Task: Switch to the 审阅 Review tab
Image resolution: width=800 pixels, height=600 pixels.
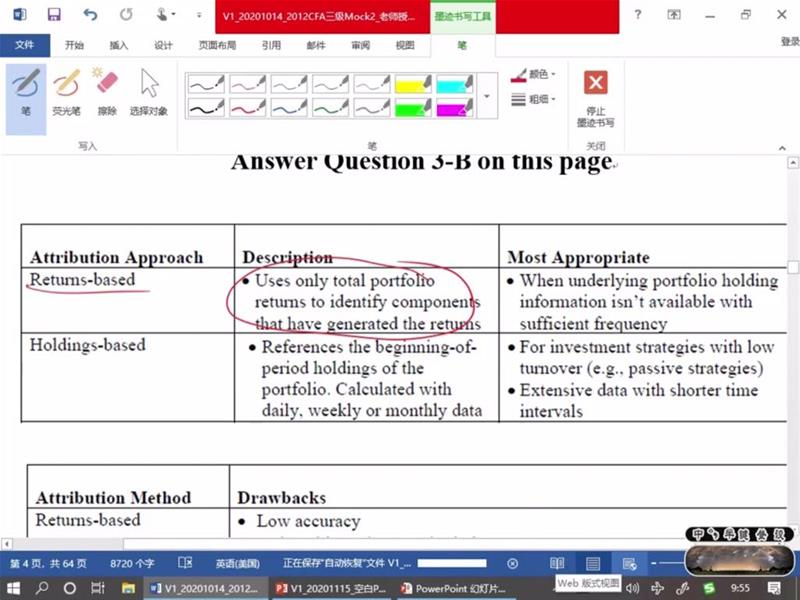Action: 360,45
